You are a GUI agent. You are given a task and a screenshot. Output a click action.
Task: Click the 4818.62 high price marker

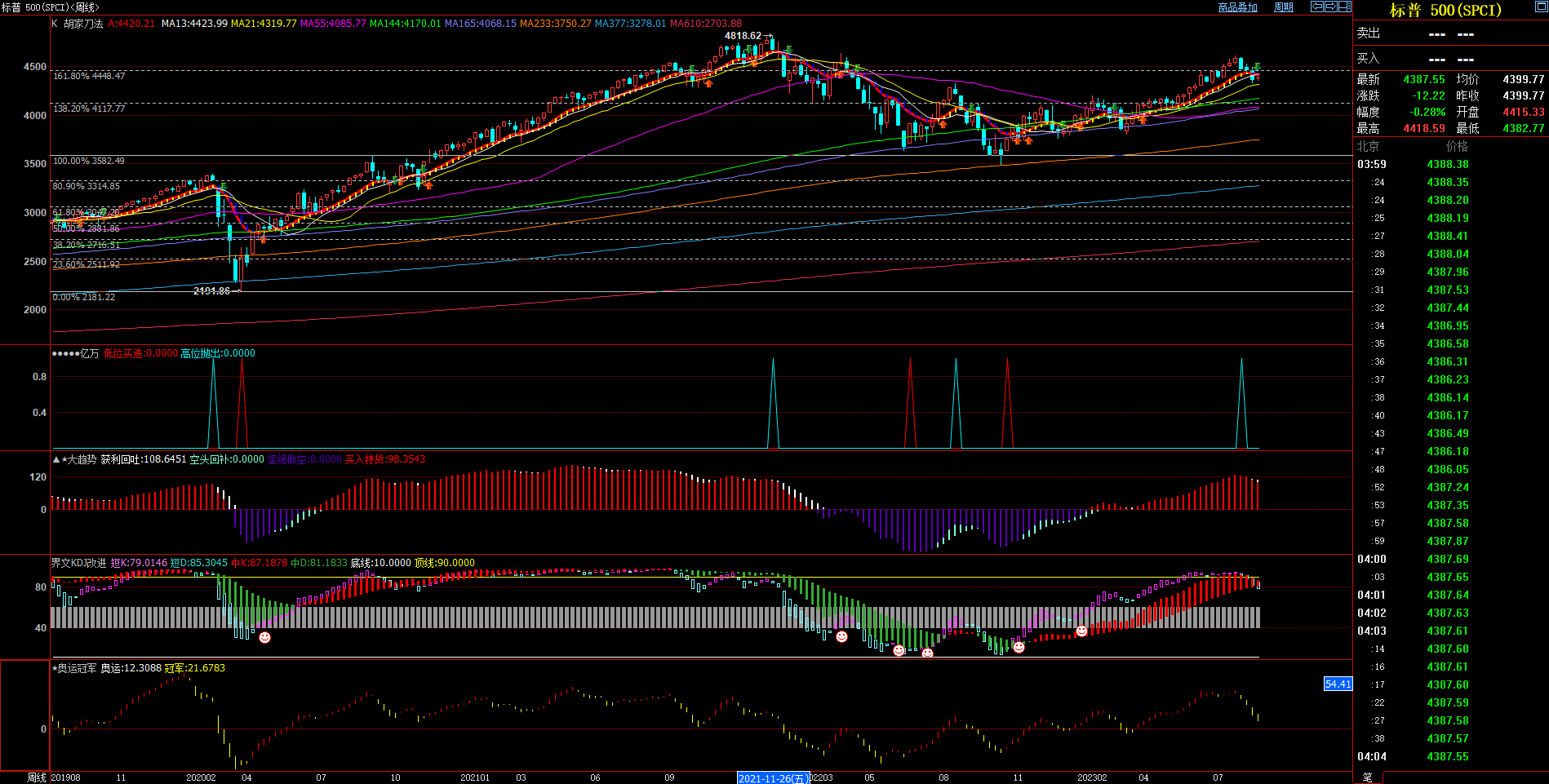tap(743, 36)
